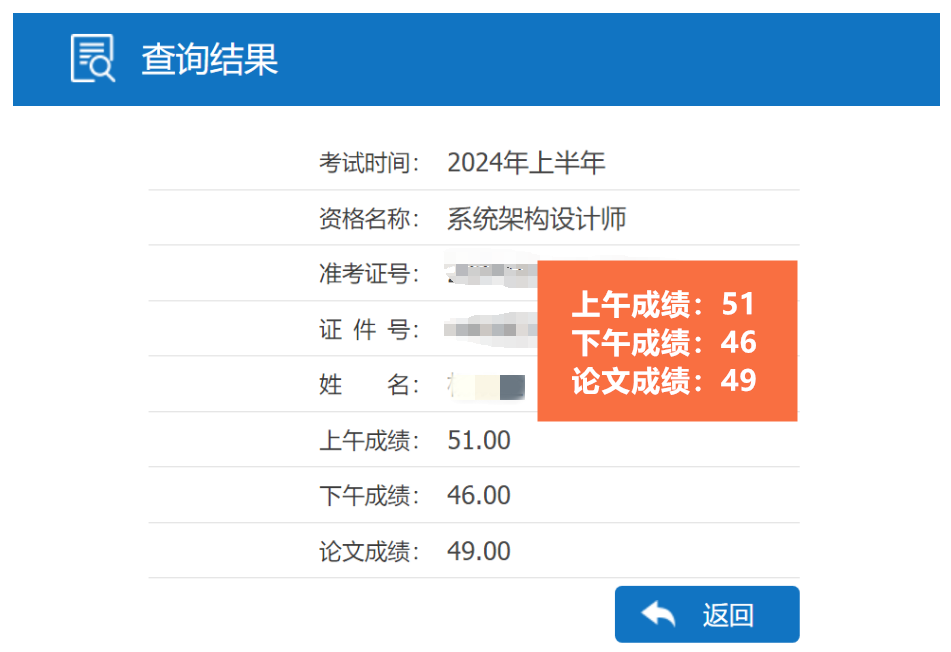Select the 2024年上半年 exam time value
This screenshot has width=951, height=652.
[x=526, y=163]
